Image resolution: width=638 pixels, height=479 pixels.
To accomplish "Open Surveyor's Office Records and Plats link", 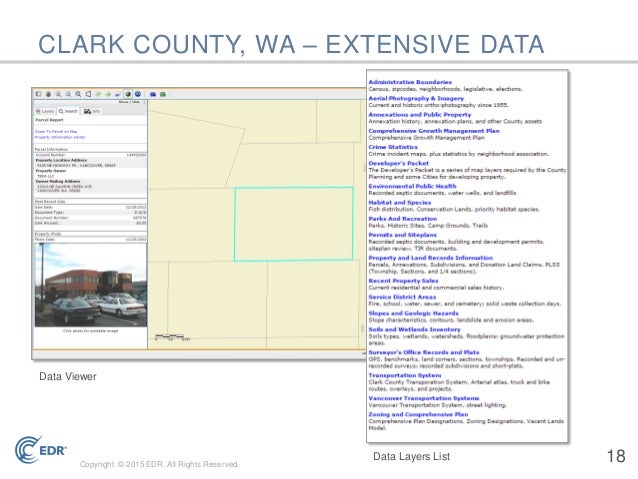I will pos(424,352).
